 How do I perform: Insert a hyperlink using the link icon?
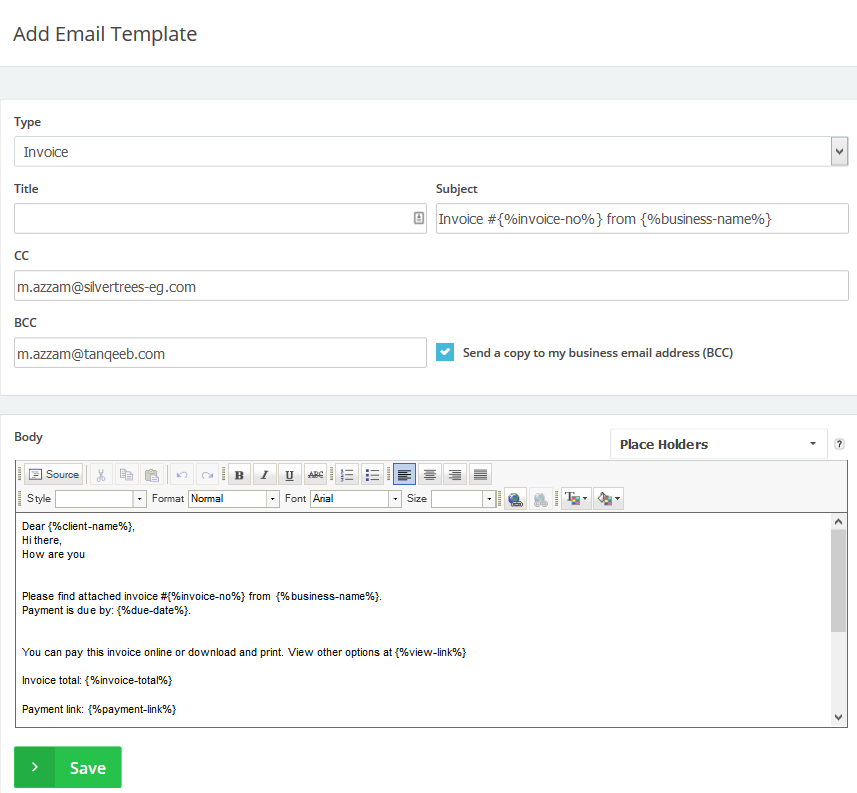tap(515, 499)
